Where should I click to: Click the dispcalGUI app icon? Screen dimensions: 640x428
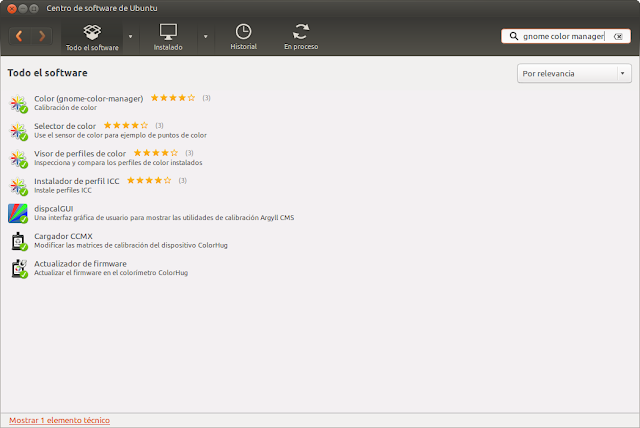click(18, 214)
